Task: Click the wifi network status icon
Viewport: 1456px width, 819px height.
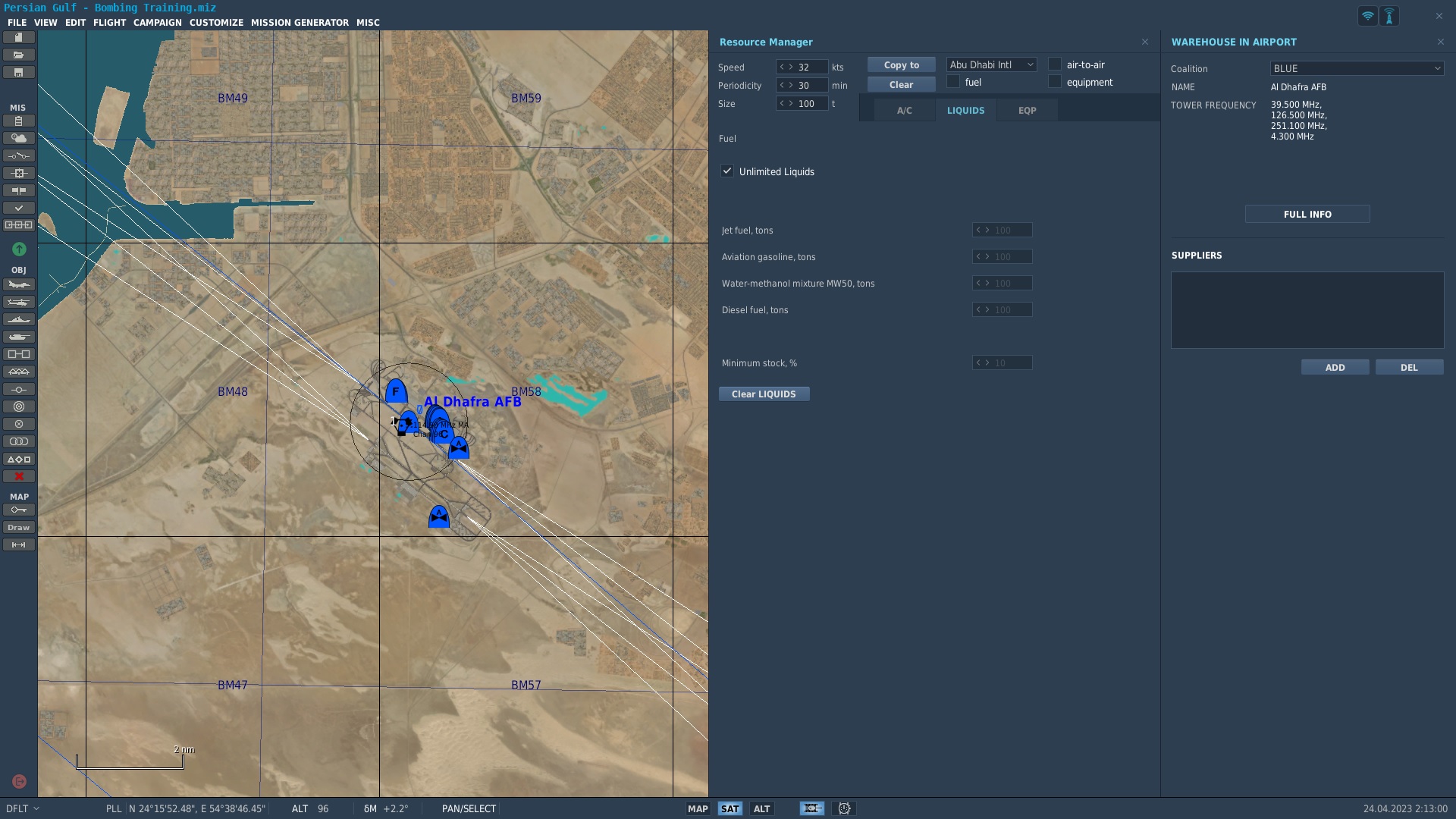Action: click(1367, 16)
